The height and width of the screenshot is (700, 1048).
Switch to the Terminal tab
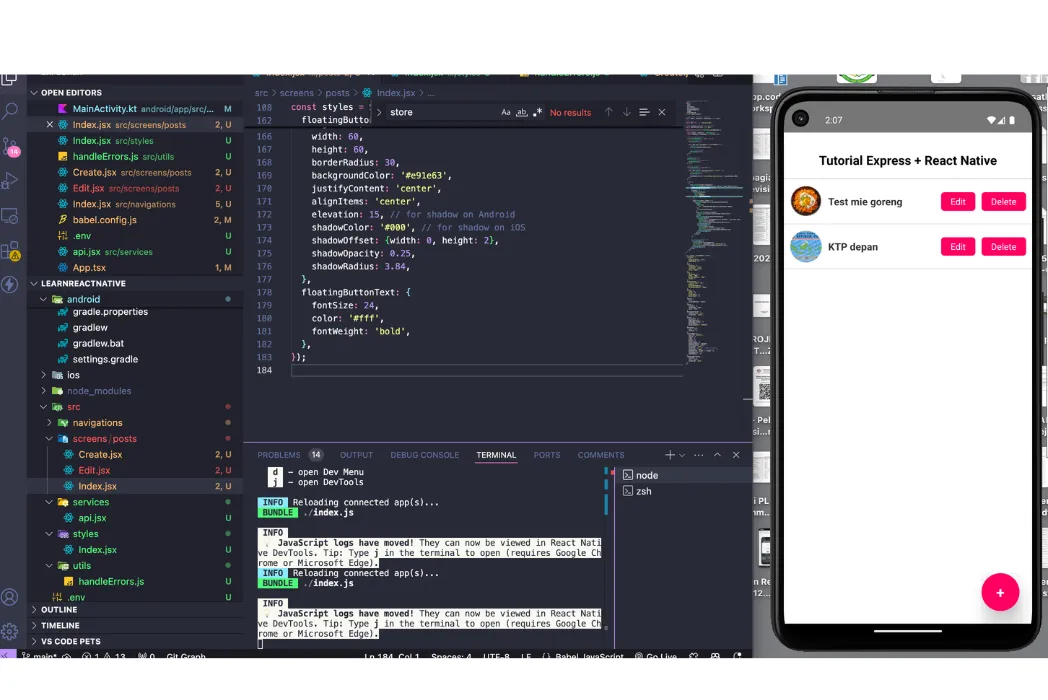(x=496, y=455)
